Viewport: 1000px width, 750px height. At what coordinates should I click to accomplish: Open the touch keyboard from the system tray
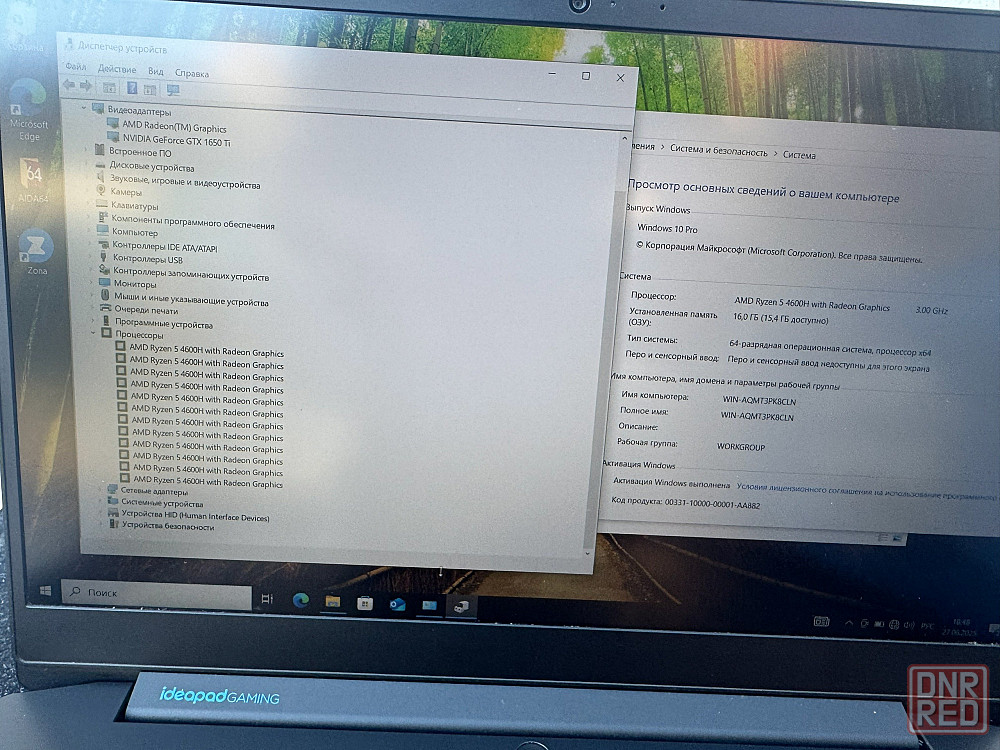click(x=821, y=621)
